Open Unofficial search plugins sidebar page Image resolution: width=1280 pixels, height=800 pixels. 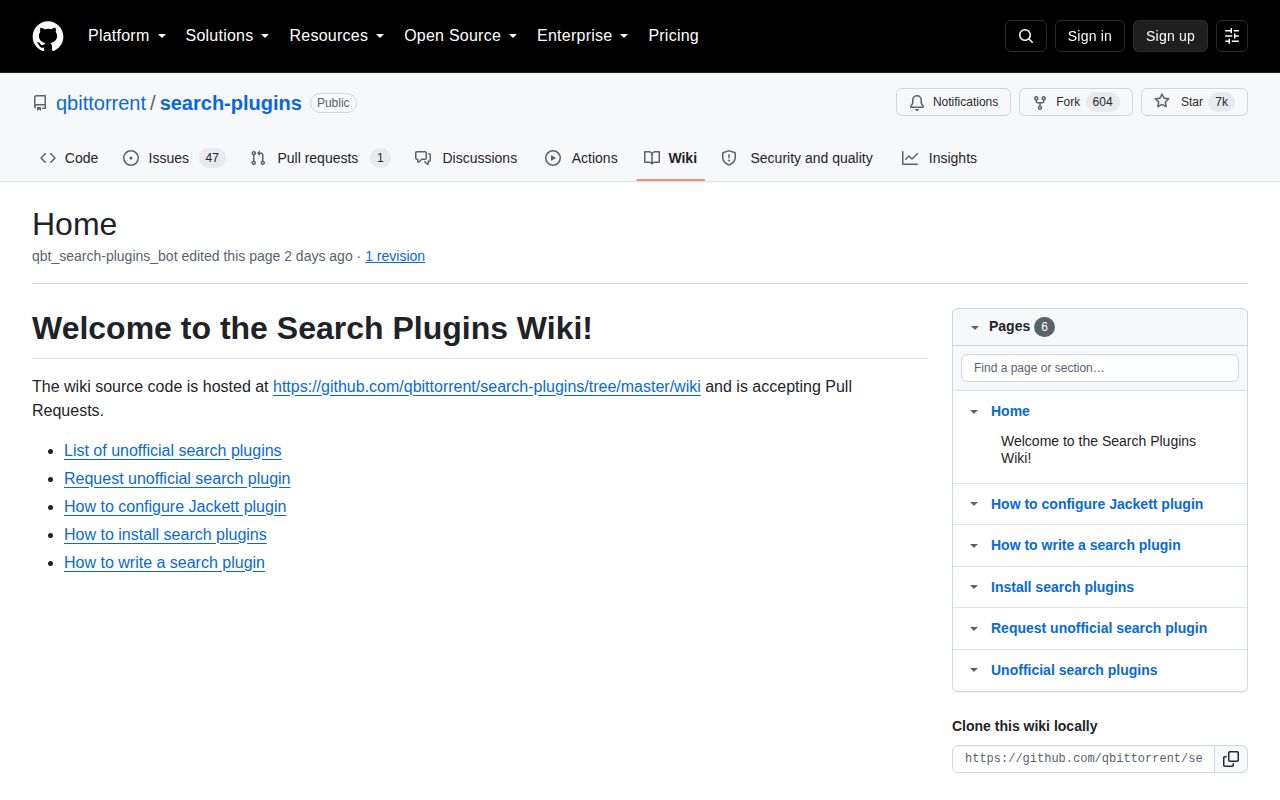(1074, 670)
